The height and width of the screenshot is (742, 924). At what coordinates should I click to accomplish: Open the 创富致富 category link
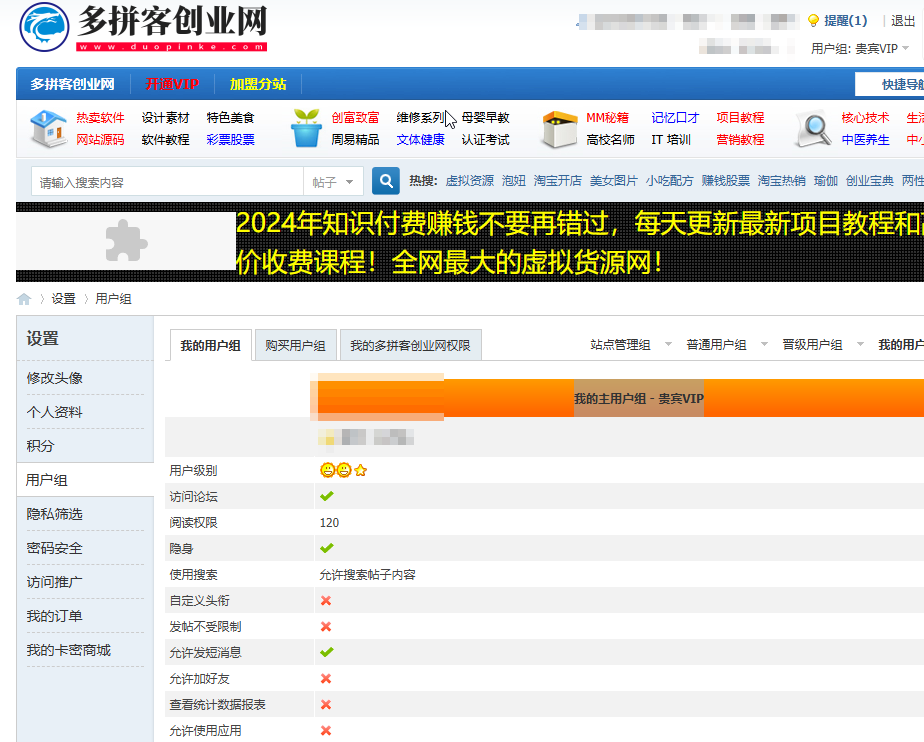pyautogui.click(x=355, y=118)
